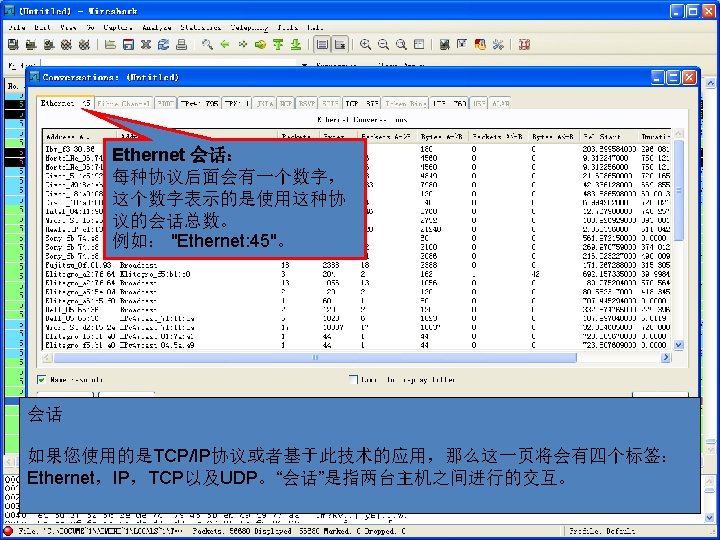This screenshot has width=720, height=540.
Task: Select the Elitegro_55:b1:c0 conversation row
Action: 358,274
